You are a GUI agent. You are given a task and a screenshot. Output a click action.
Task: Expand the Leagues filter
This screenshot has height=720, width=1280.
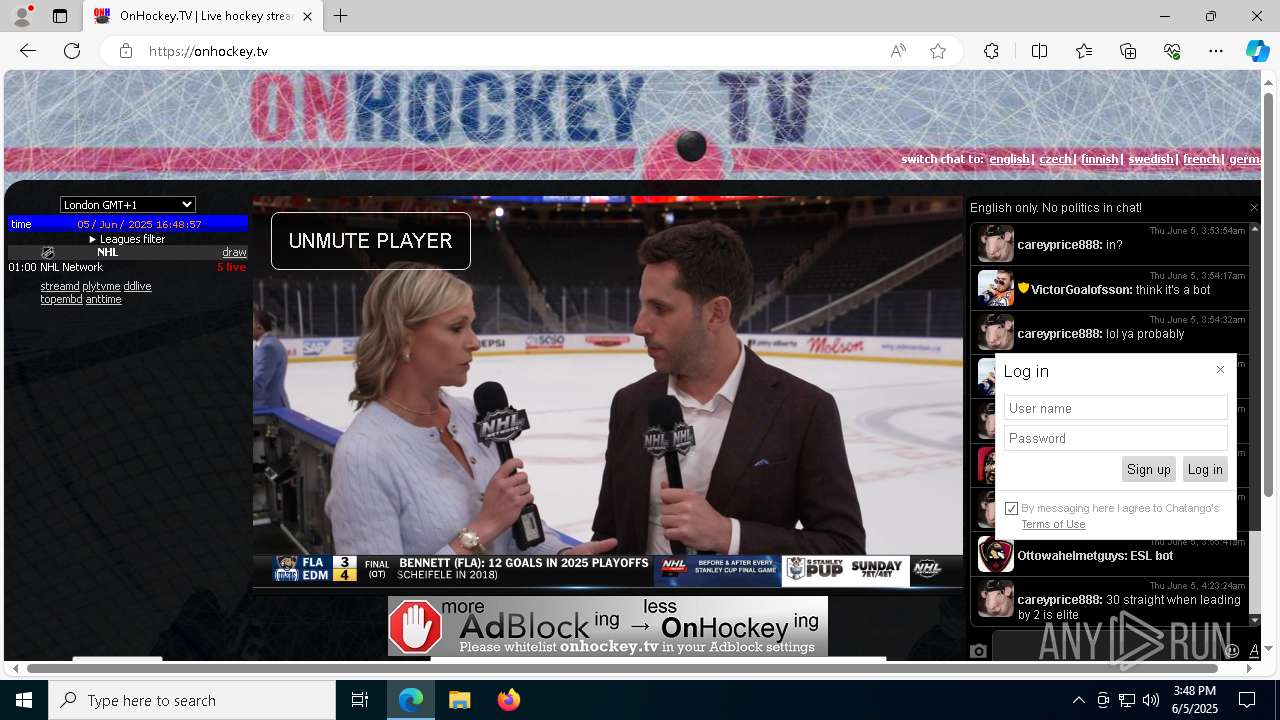click(127, 239)
